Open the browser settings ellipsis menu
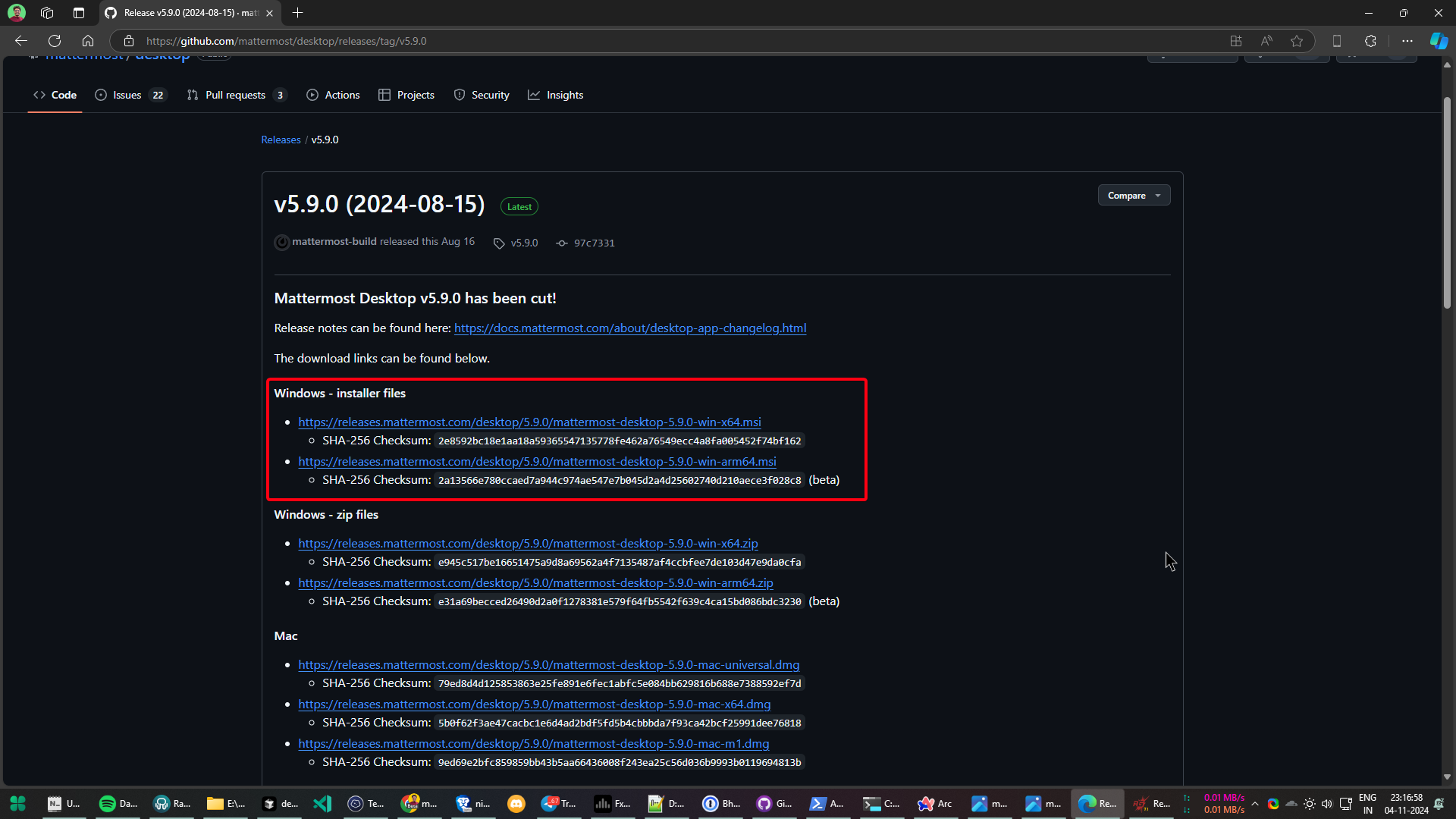The height and width of the screenshot is (819, 1456). (1407, 41)
